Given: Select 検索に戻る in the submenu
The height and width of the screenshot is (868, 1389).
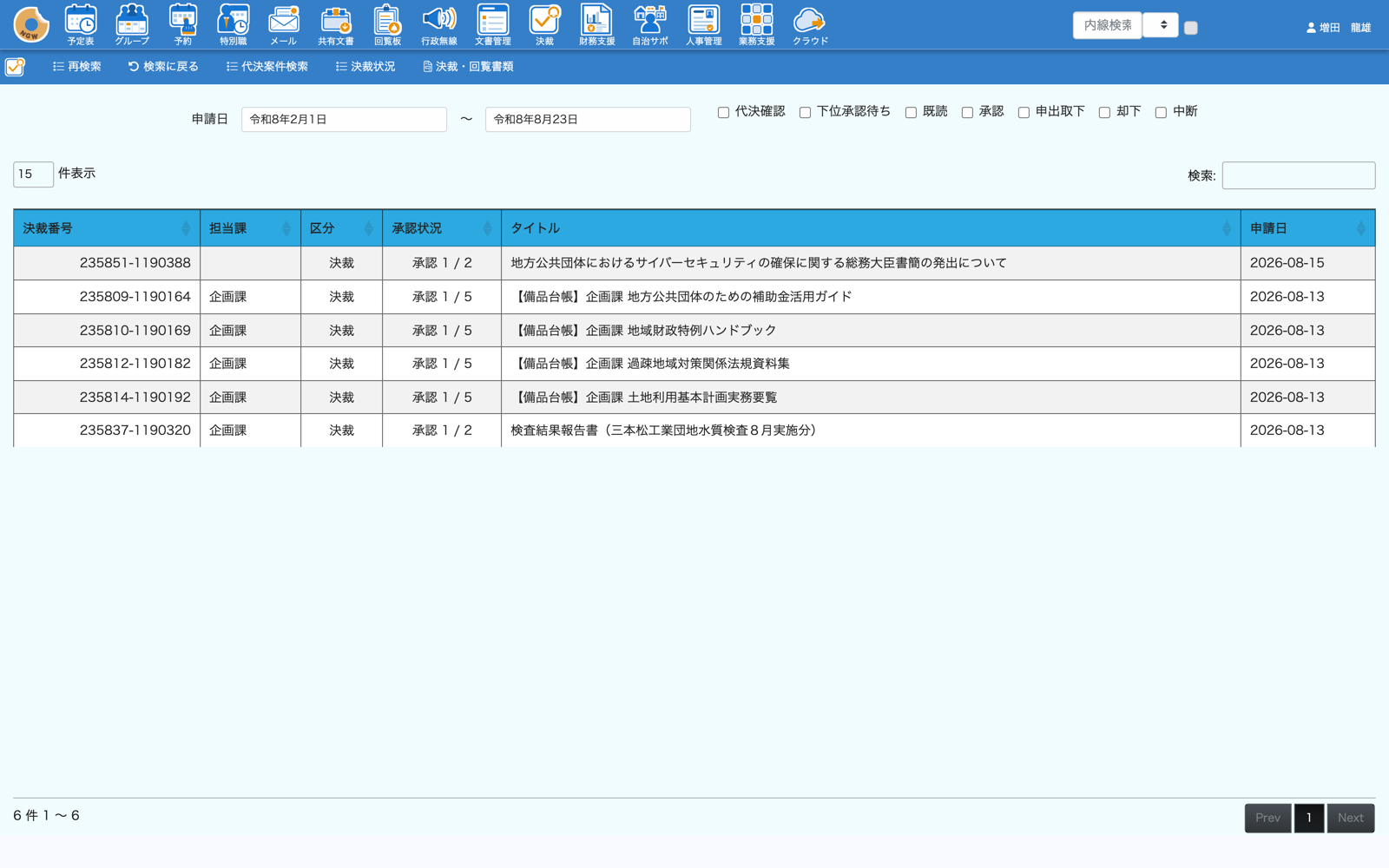Looking at the screenshot, I should pyautogui.click(x=163, y=67).
